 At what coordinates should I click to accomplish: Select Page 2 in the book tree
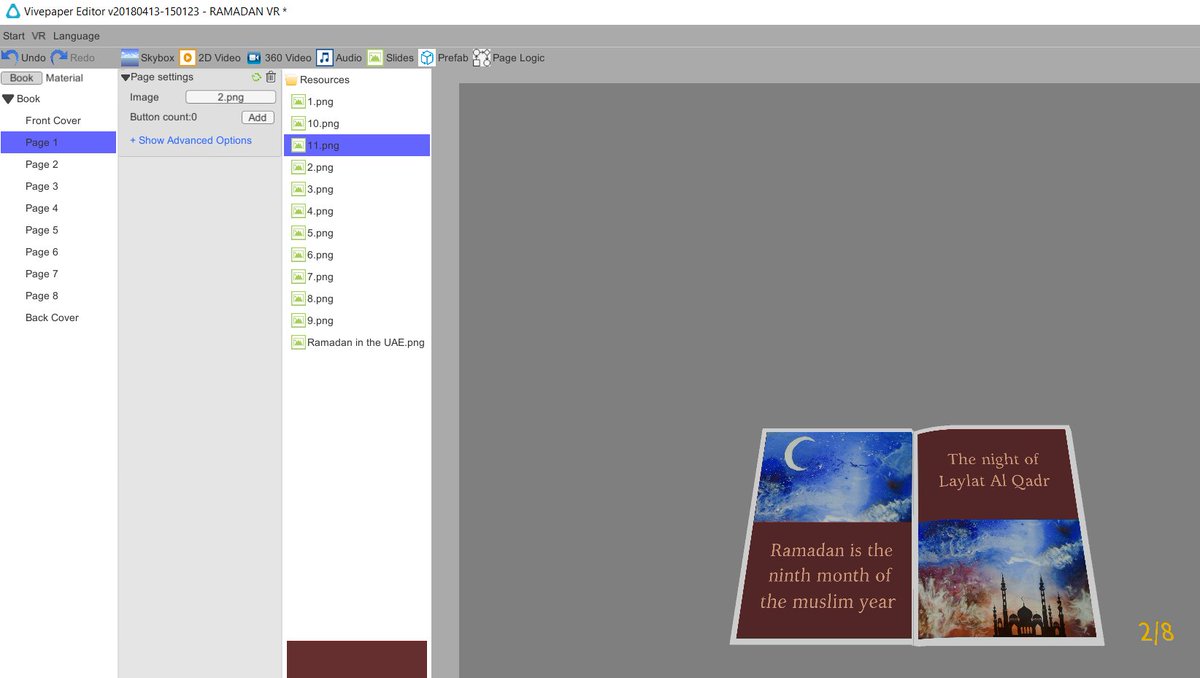click(58, 164)
